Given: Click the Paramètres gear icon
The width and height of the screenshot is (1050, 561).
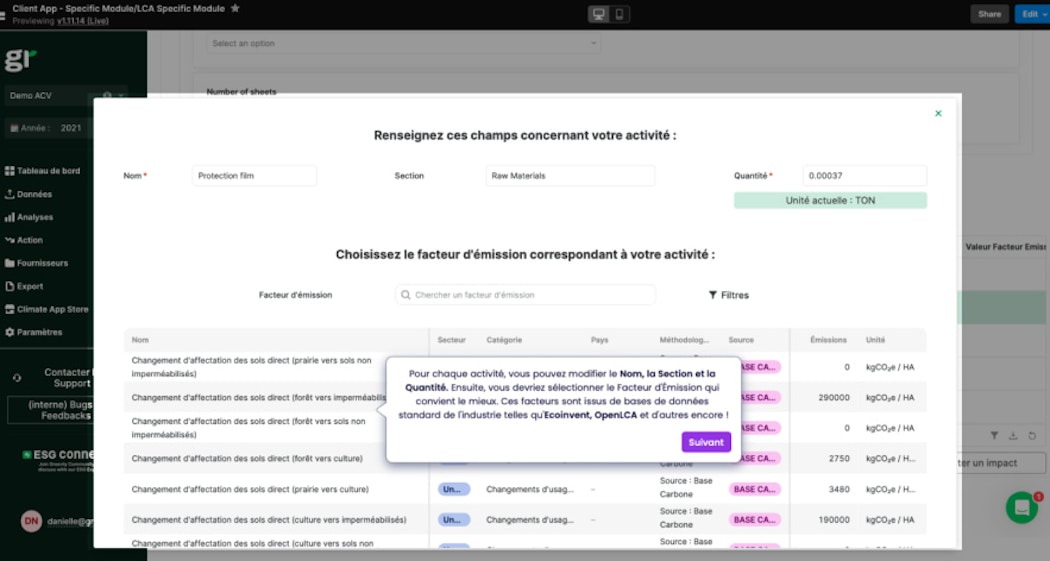Looking at the screenshot, I should coord(9,332).
